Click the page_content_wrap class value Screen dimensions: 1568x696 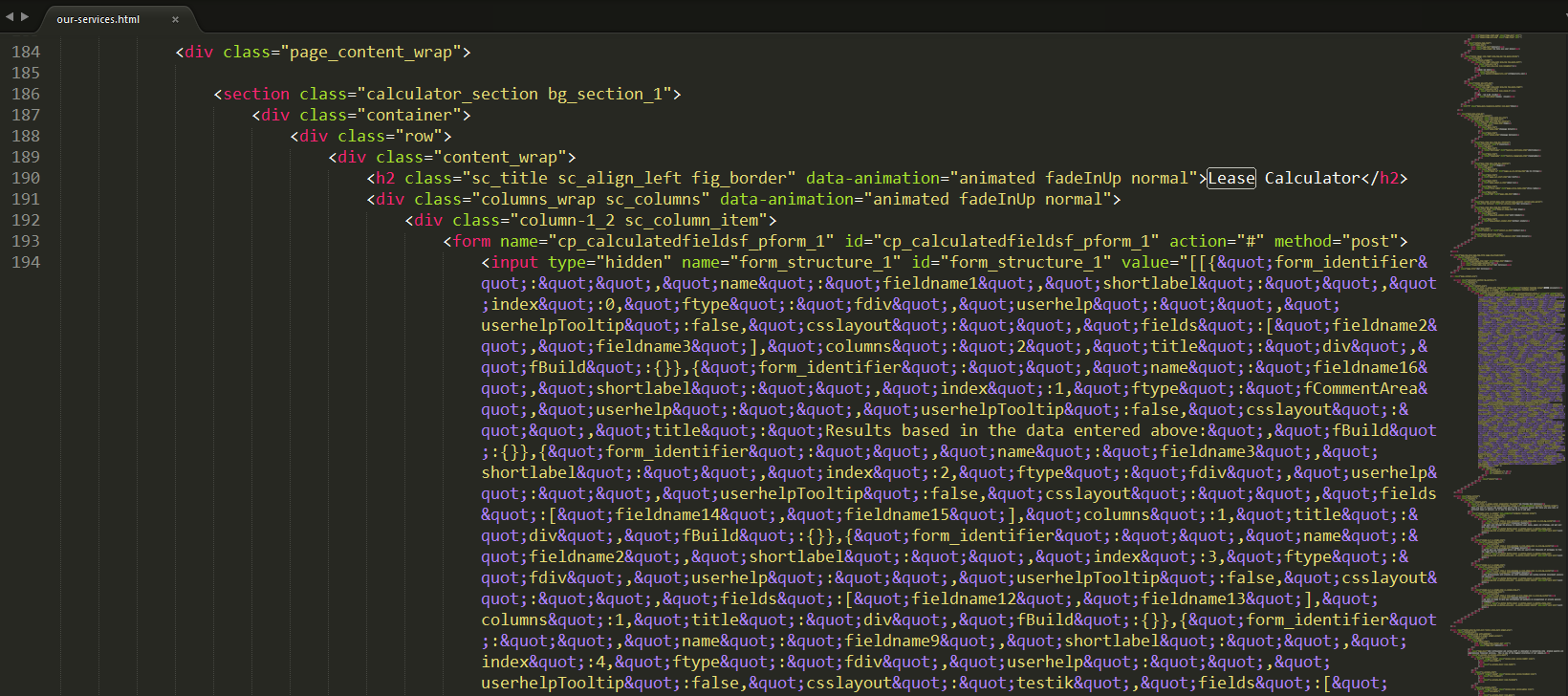point(371,52)
